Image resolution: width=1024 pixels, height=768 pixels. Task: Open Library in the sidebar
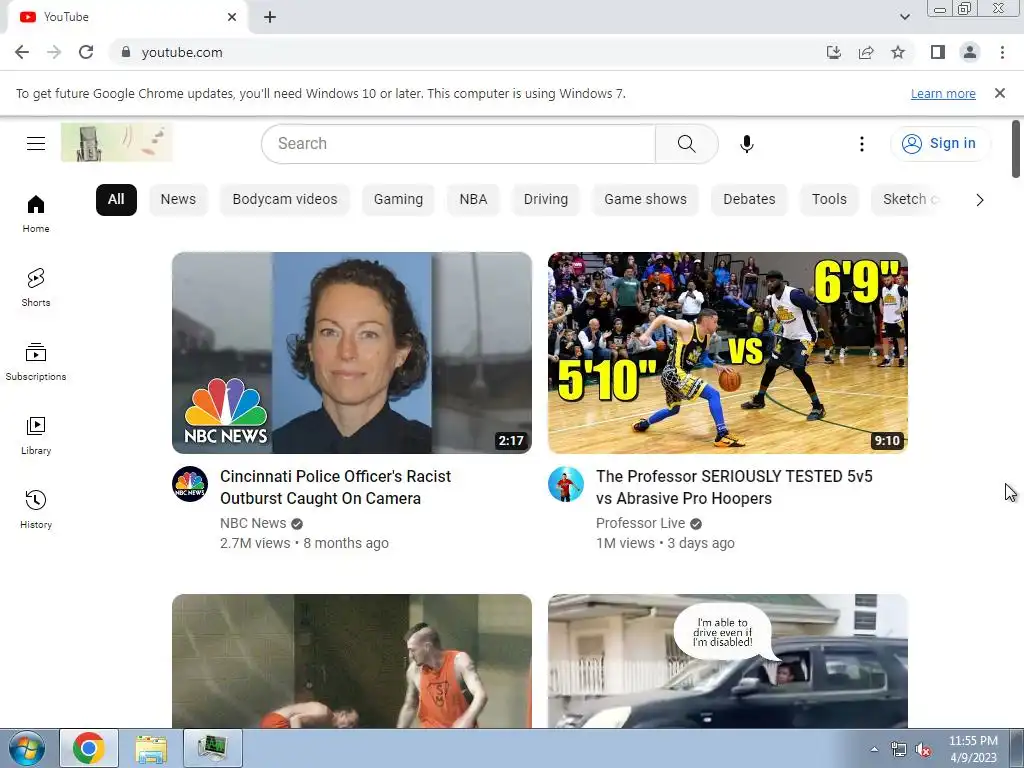[x=36, y=436]
